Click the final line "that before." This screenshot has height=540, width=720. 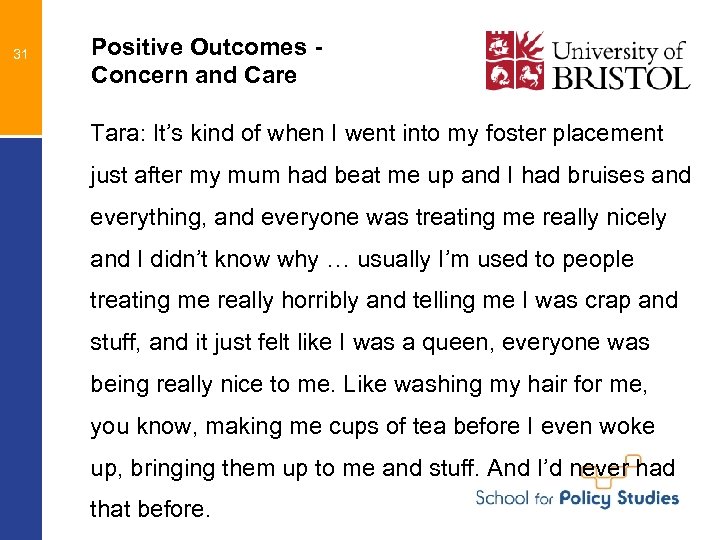click(150, 510)
